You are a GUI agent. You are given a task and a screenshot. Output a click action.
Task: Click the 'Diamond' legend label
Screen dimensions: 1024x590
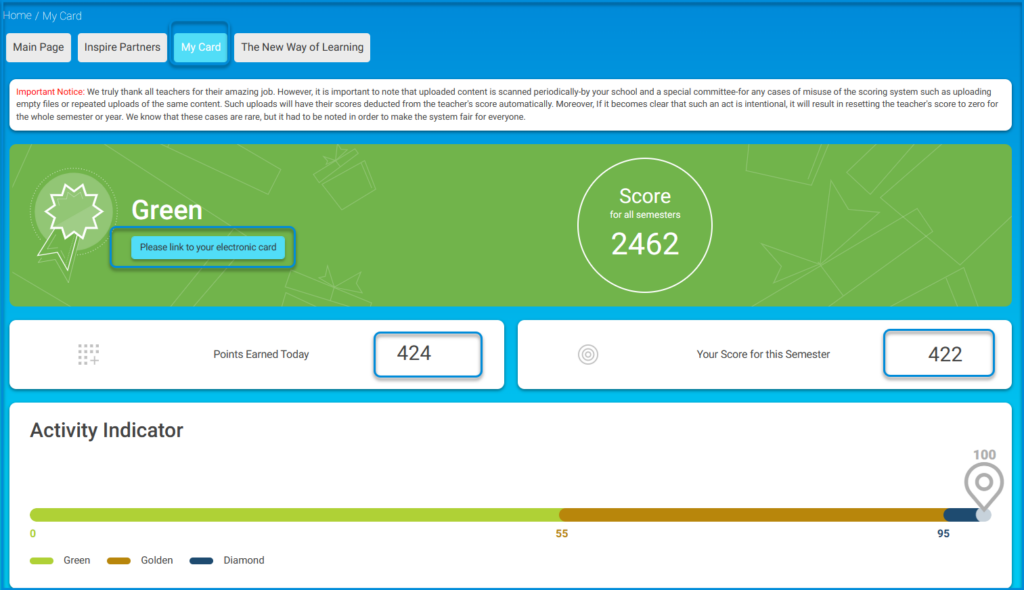tap(244, 561)
